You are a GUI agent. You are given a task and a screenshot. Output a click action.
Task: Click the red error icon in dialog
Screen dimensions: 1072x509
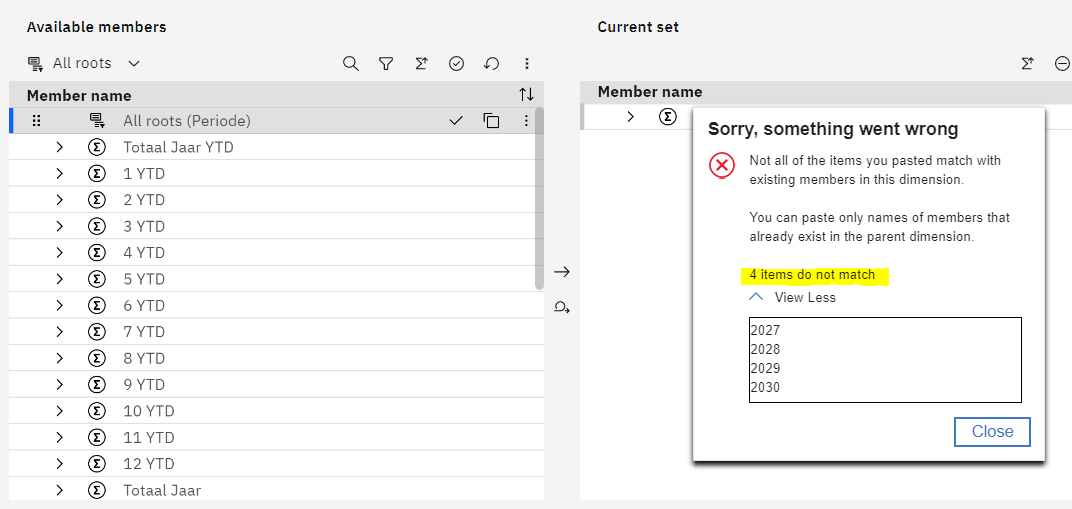722,166
